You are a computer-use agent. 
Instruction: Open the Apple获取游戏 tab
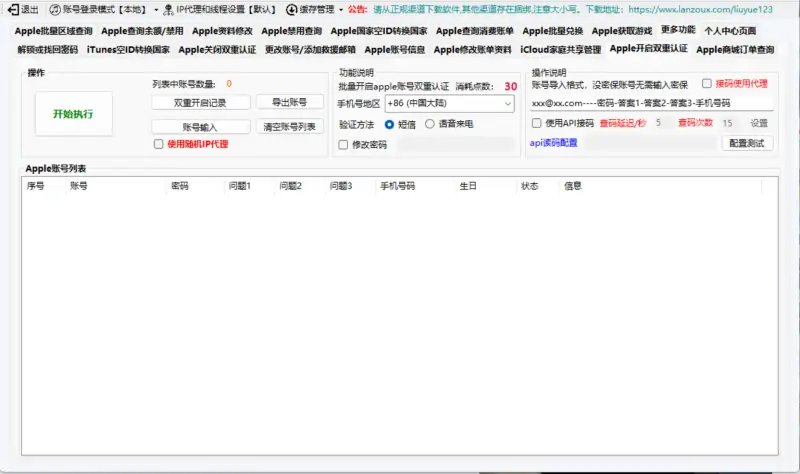(622, 31)
